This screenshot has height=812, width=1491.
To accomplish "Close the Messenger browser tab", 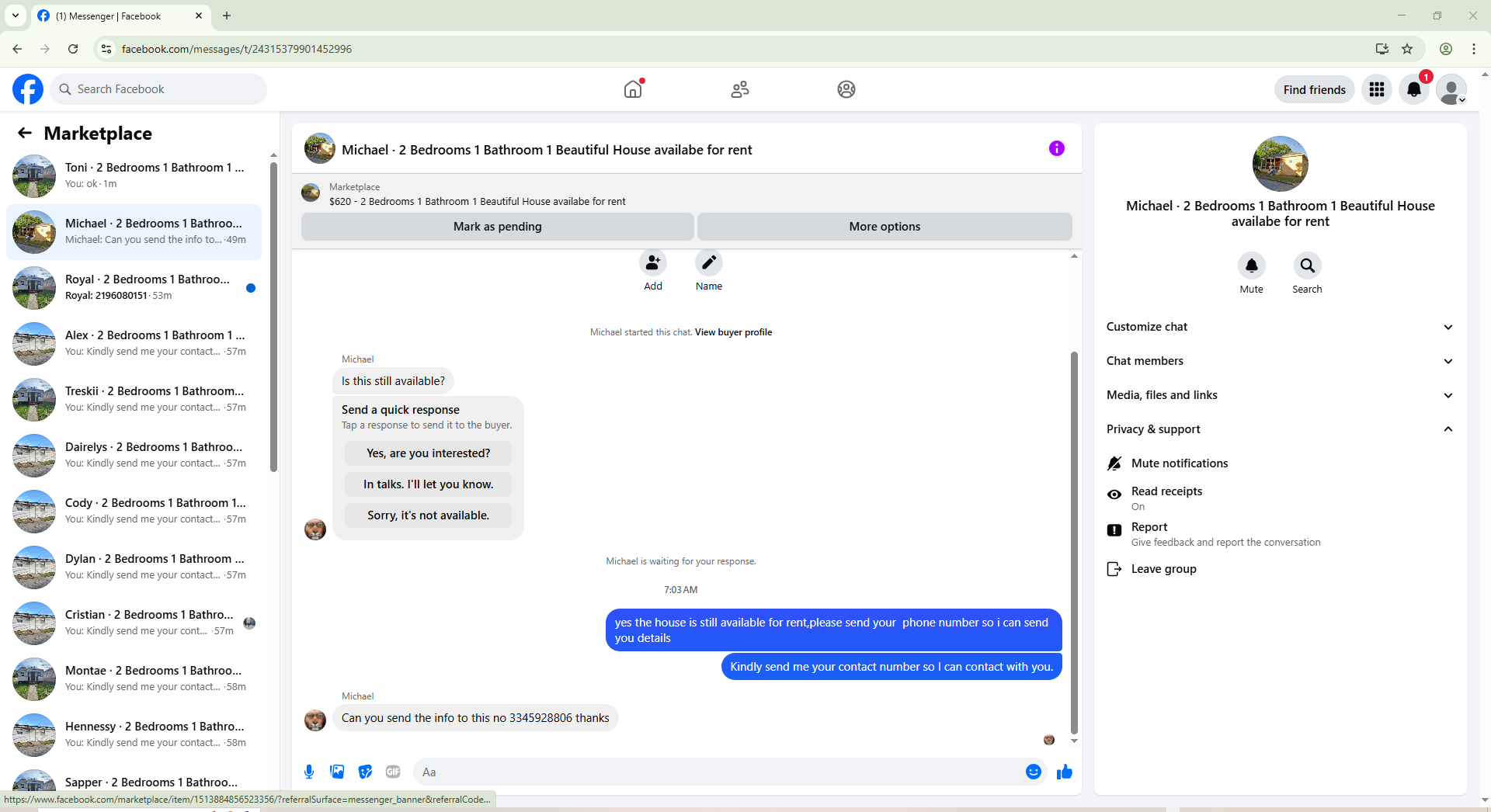I will [x=199, y=16].
